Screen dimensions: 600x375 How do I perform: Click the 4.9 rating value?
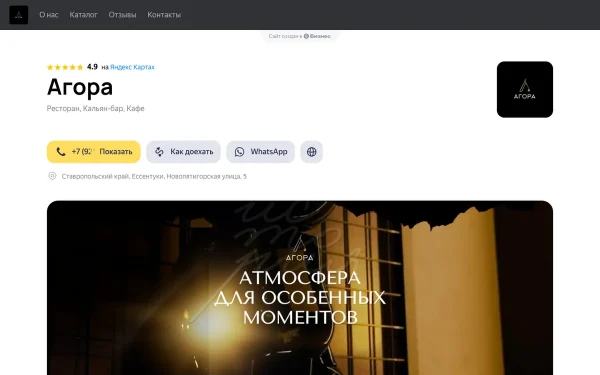(x=92, y=67)
